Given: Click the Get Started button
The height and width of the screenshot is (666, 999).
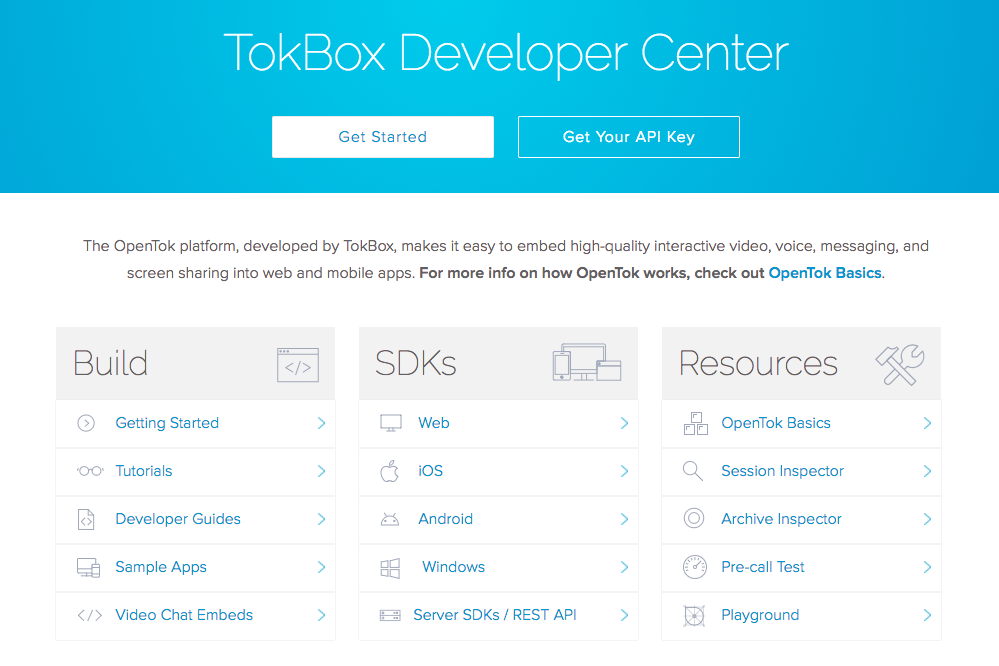Looking at the screenshot, I should 383,137.
